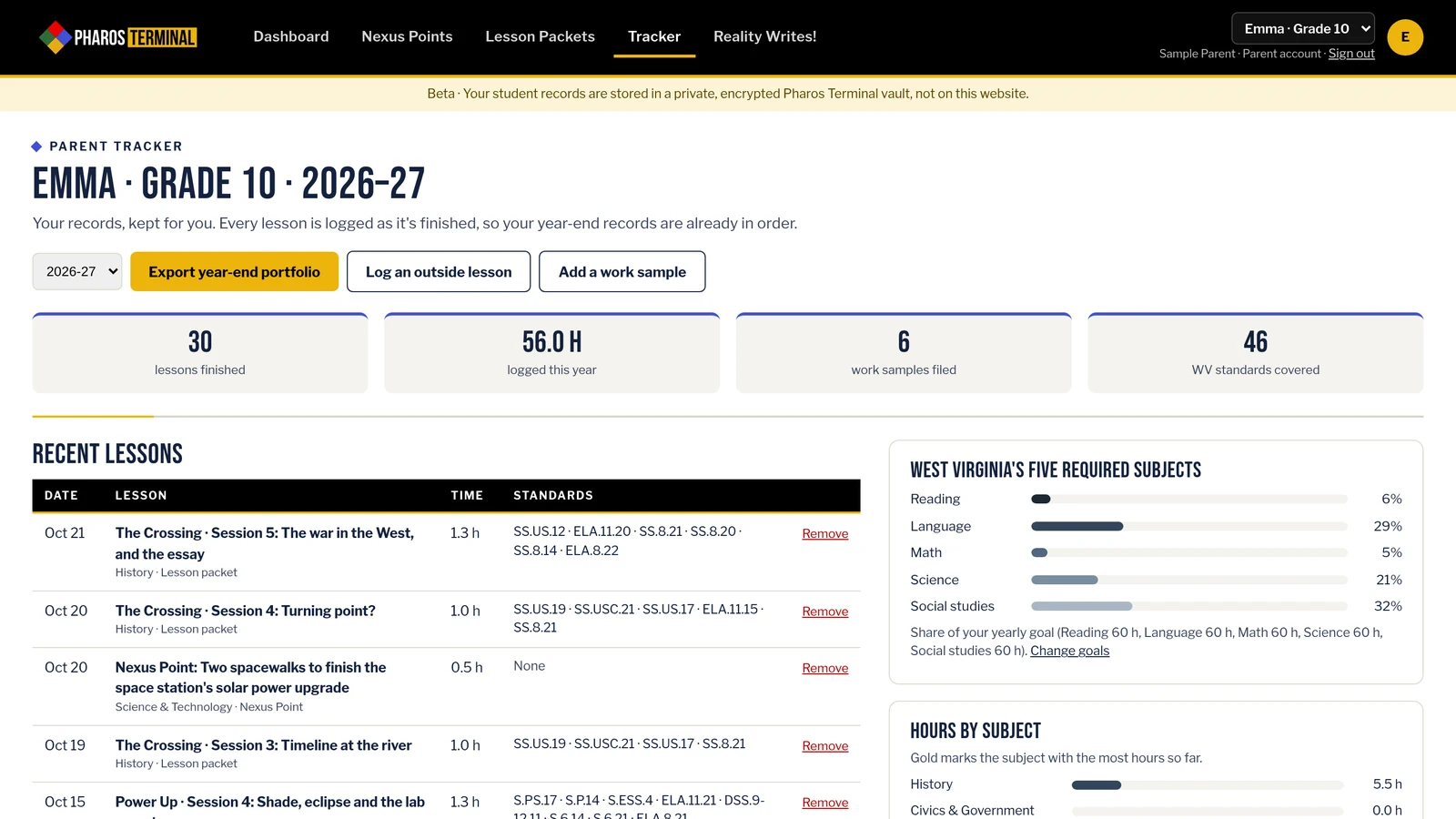
Task: Click the TIME column header
Action: (467, 495)
